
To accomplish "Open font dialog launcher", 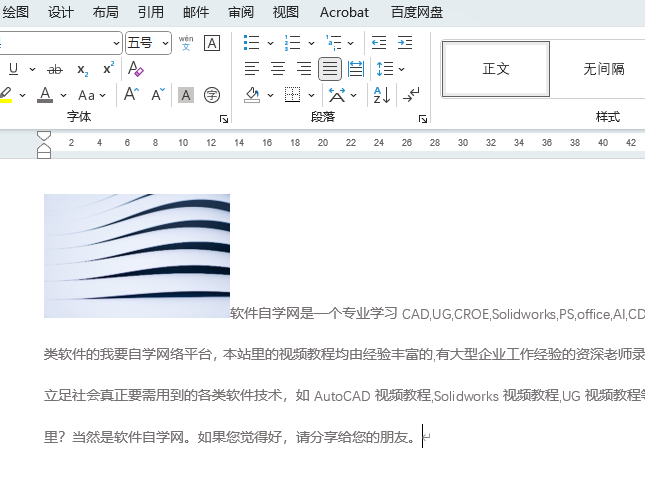I will 224,119.
